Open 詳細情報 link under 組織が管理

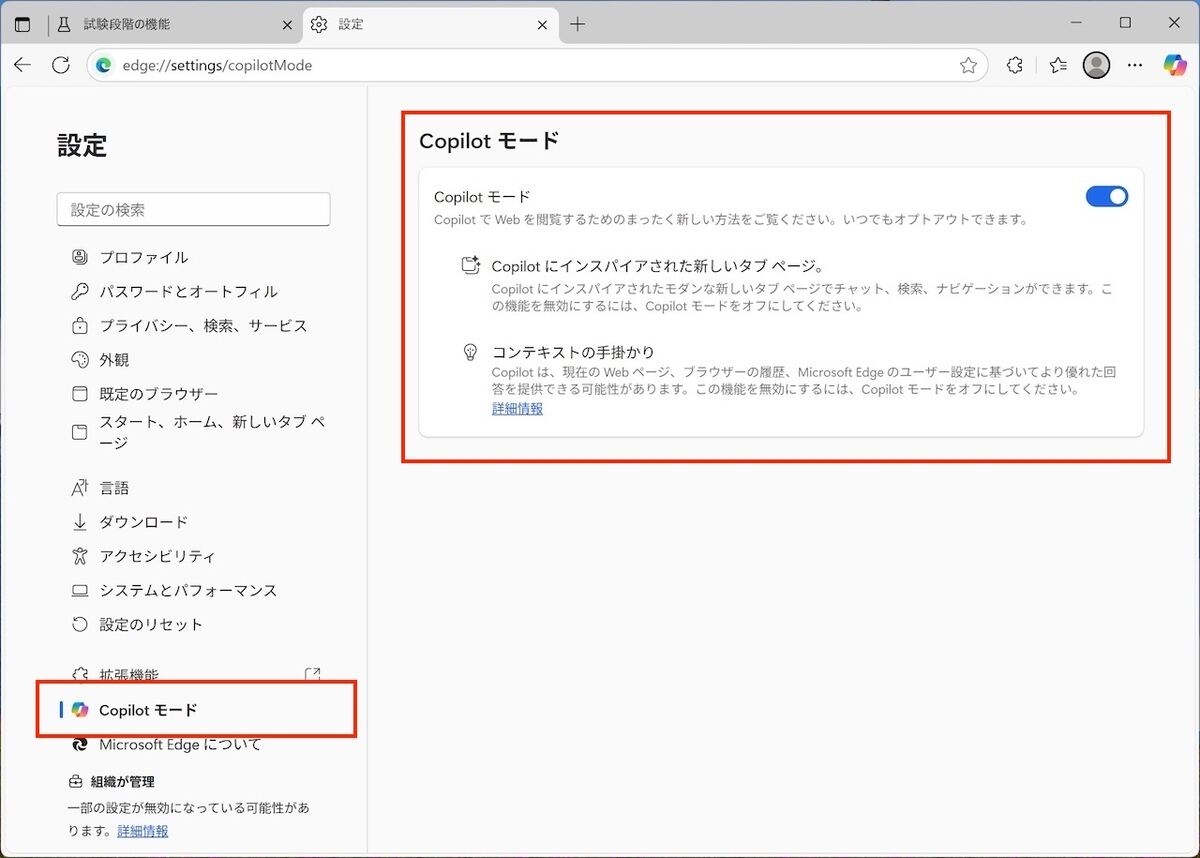point(142,831)
